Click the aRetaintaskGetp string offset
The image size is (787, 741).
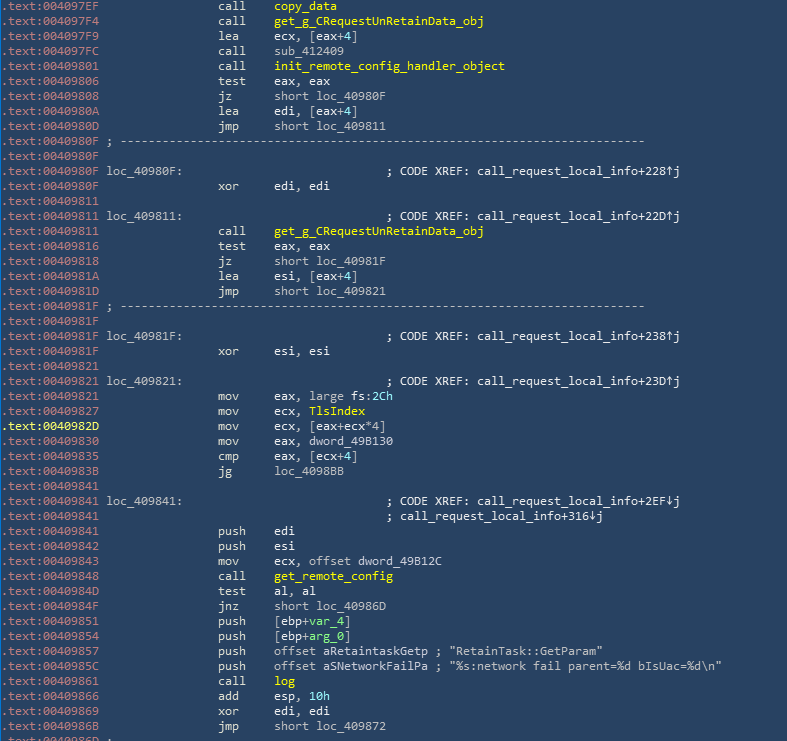click(361, 651)
